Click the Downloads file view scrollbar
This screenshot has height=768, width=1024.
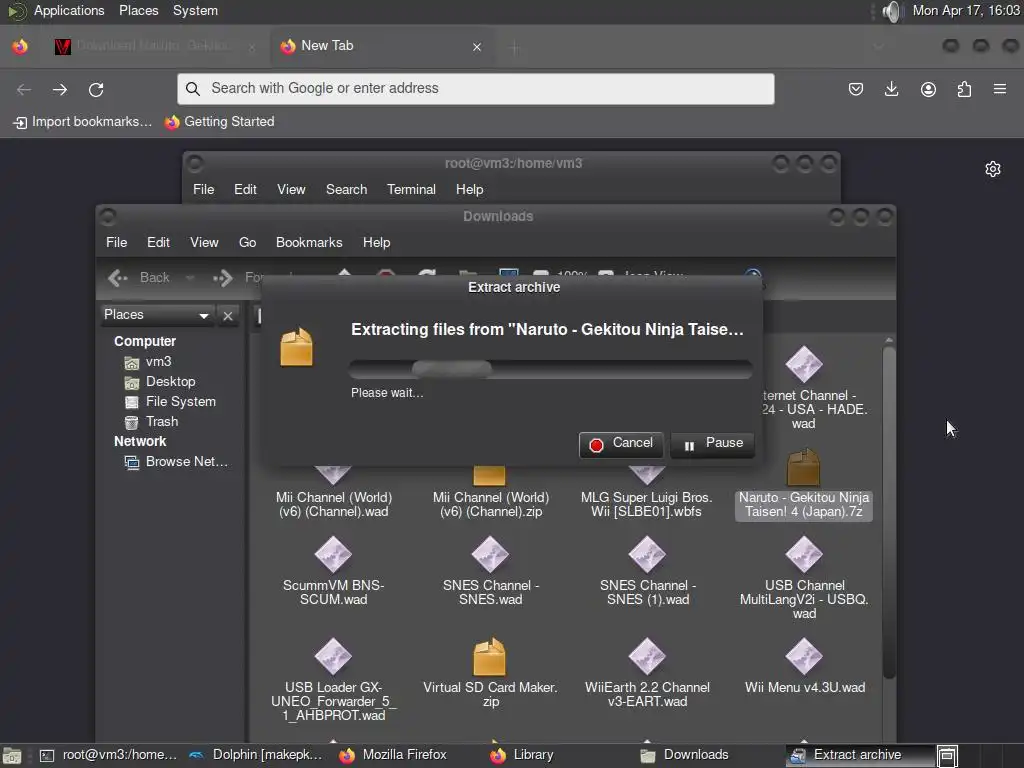889,513
